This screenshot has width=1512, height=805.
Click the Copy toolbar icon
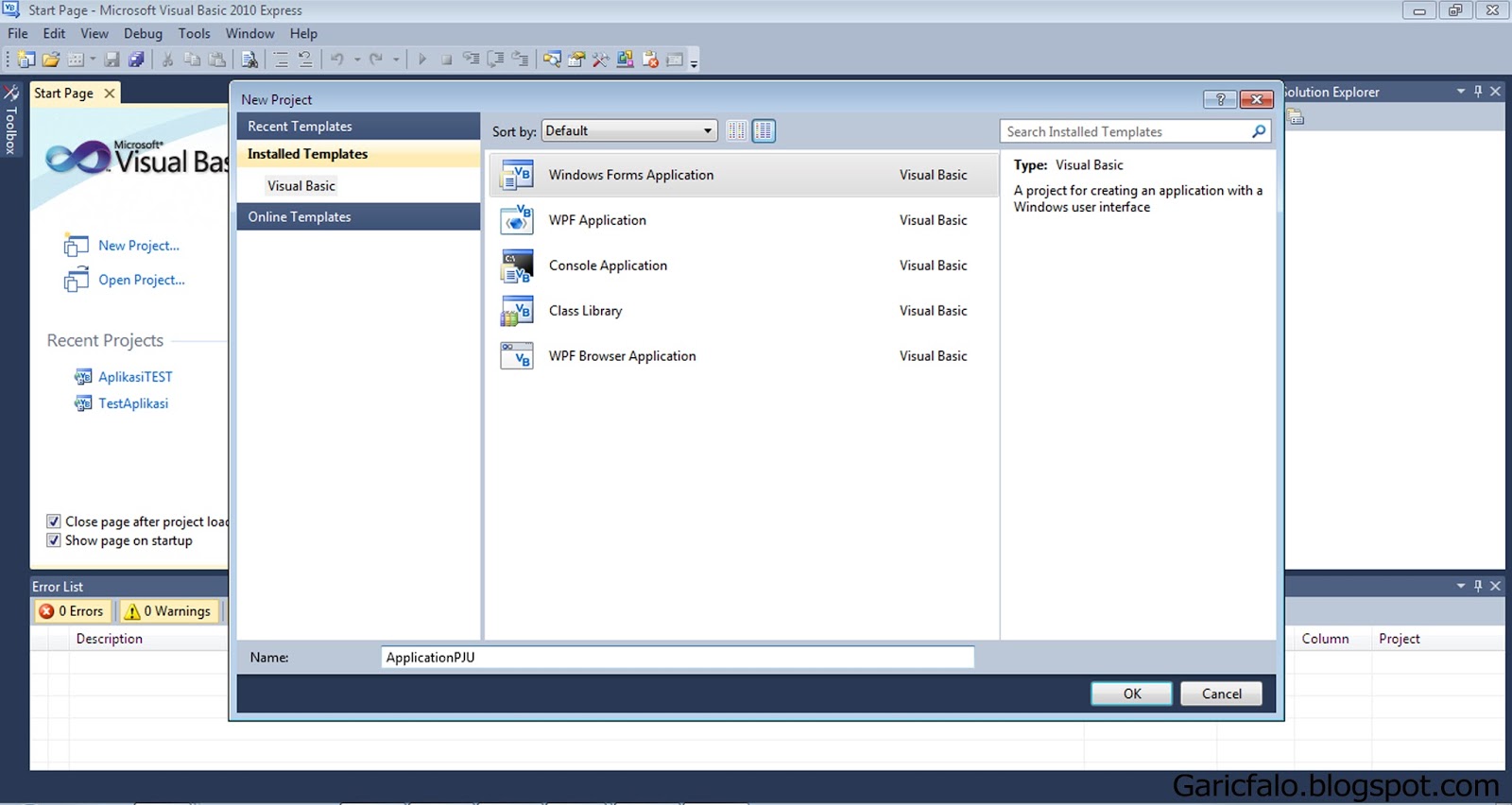192,60
